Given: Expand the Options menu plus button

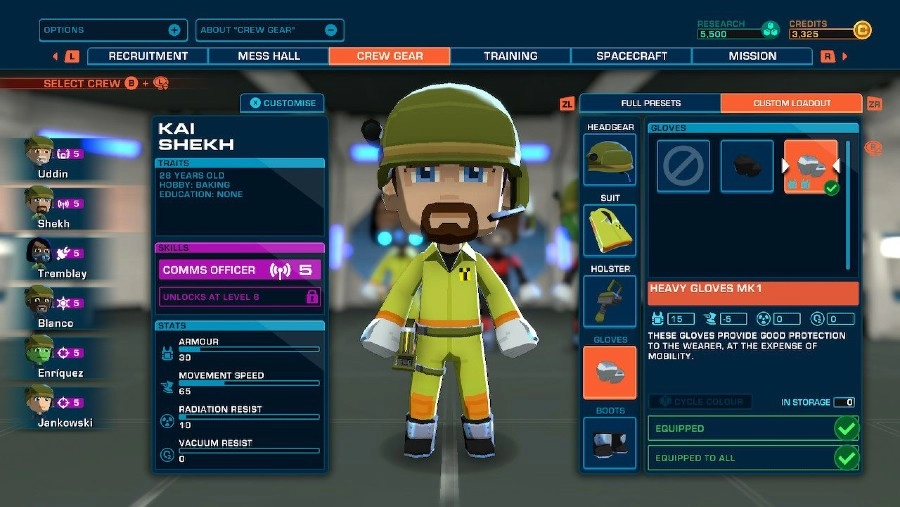Looking at the screenshot, I should pos(175,30).
